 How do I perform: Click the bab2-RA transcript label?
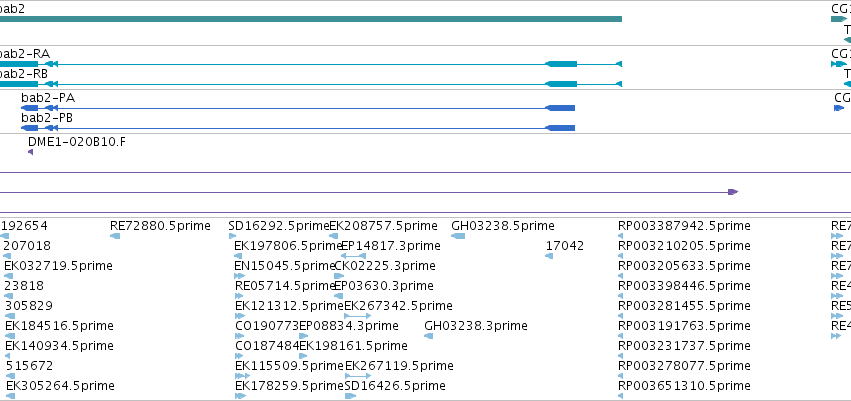coord(25,54)
